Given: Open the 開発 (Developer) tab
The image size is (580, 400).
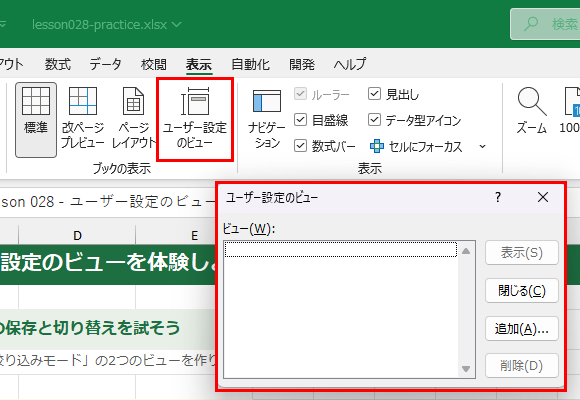Looking at the screenshot, I should click(302, 64).
